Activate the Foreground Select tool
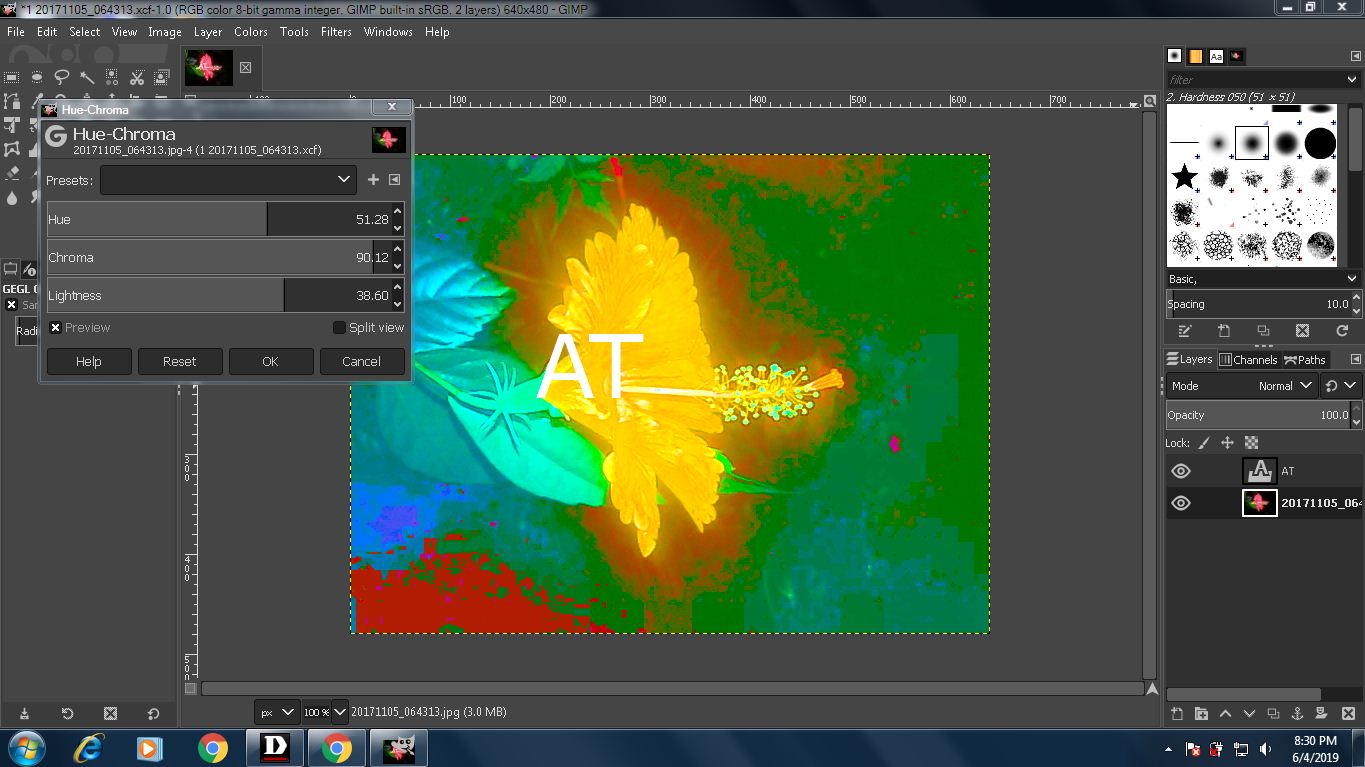Image resolution: width=1365 pixels, height=767 pixels. coord(162,77)
